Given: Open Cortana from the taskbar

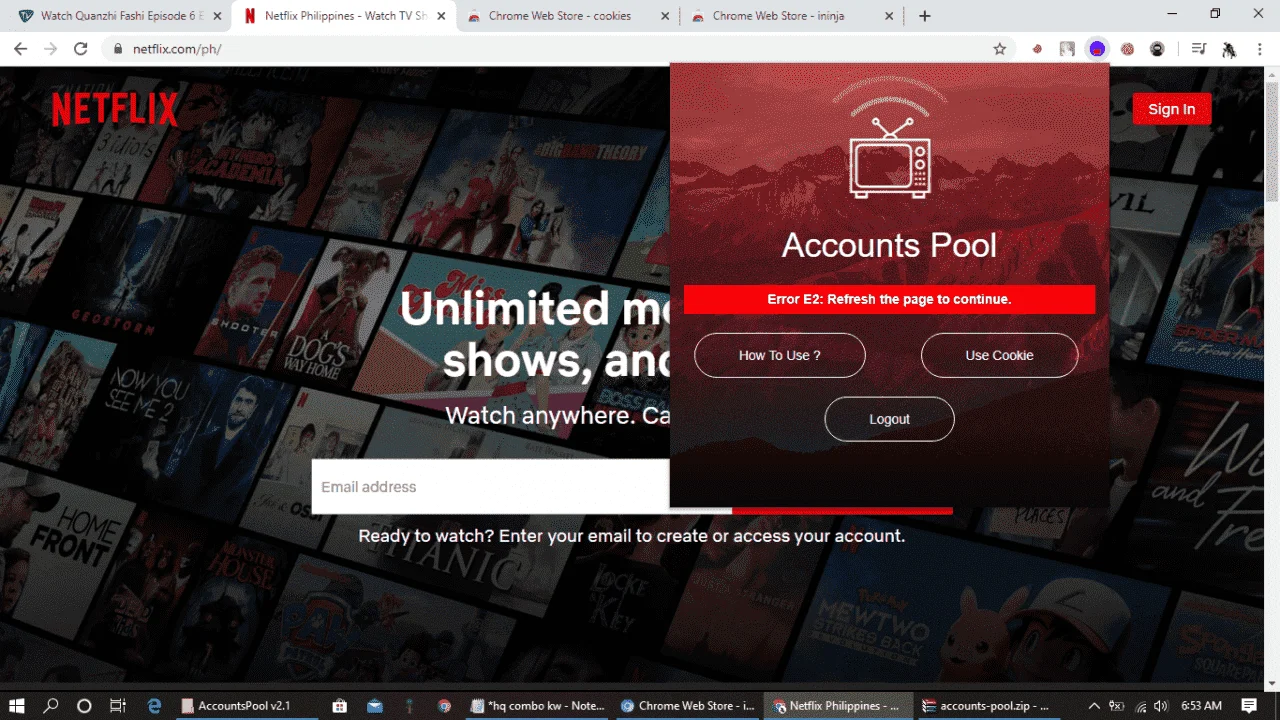Looking at the screenshot, I should 84,706.
